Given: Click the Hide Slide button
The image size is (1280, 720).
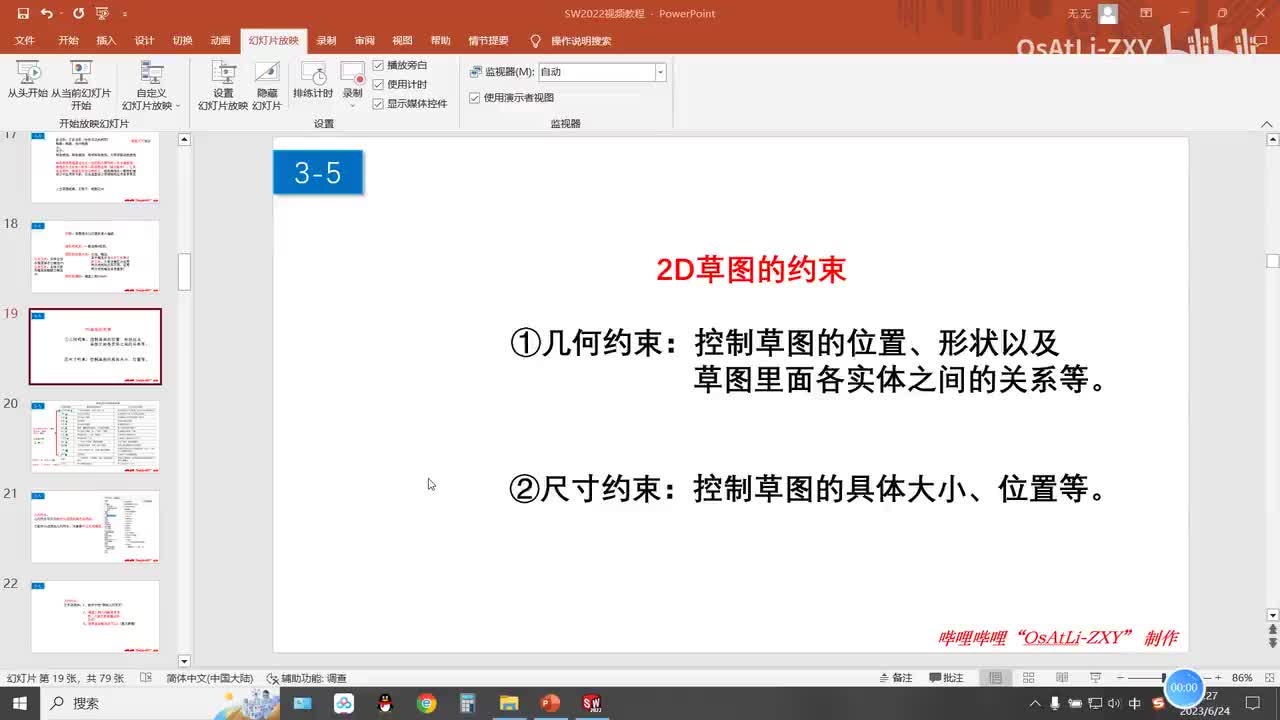Looking at the screenshot, I should coord(267,85).
